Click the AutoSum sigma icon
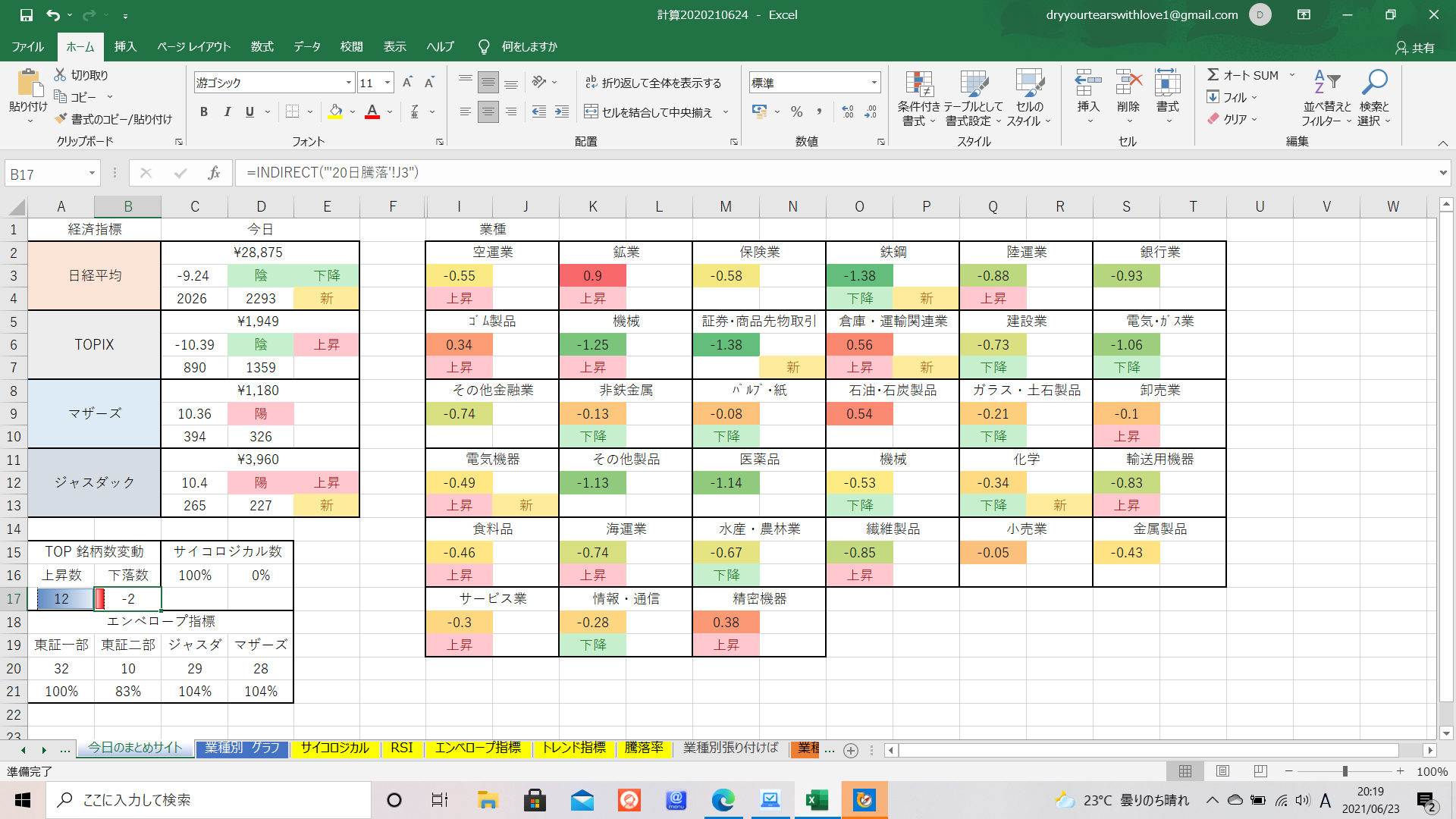 pos(1213,75)
